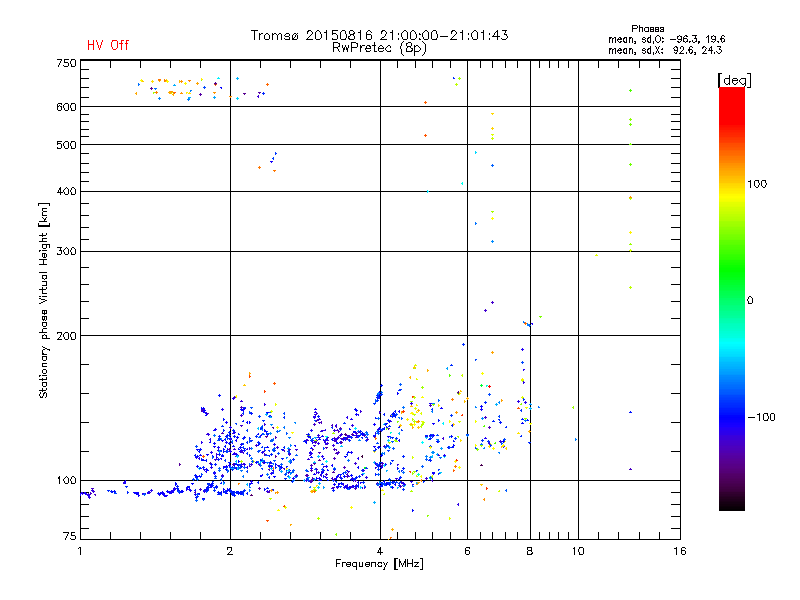Click the colorbar tick label "100"
800x600 pixels.
(x=757, y=184)
